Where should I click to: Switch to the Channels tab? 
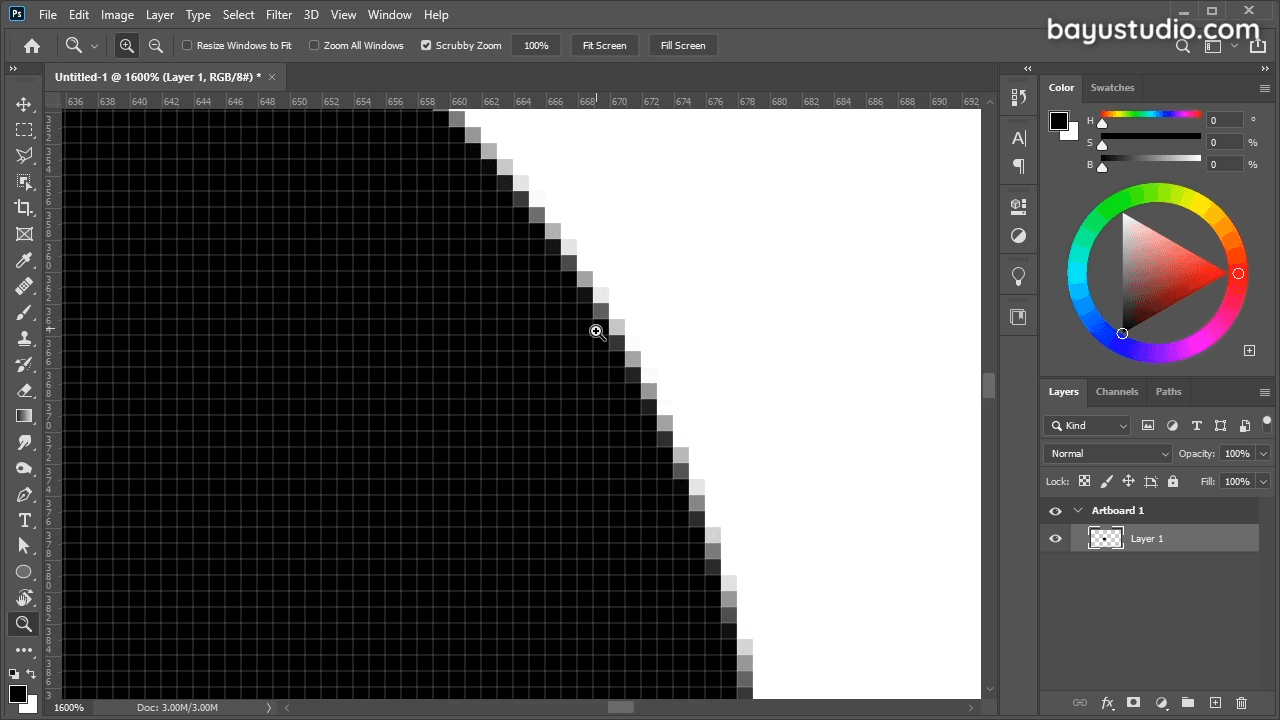1117,392
